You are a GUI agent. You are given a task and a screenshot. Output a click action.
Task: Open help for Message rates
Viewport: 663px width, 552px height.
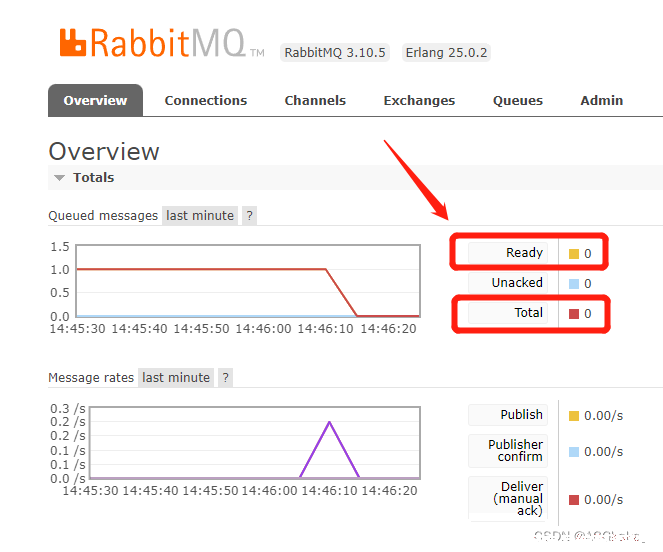(x=225, y=377)
